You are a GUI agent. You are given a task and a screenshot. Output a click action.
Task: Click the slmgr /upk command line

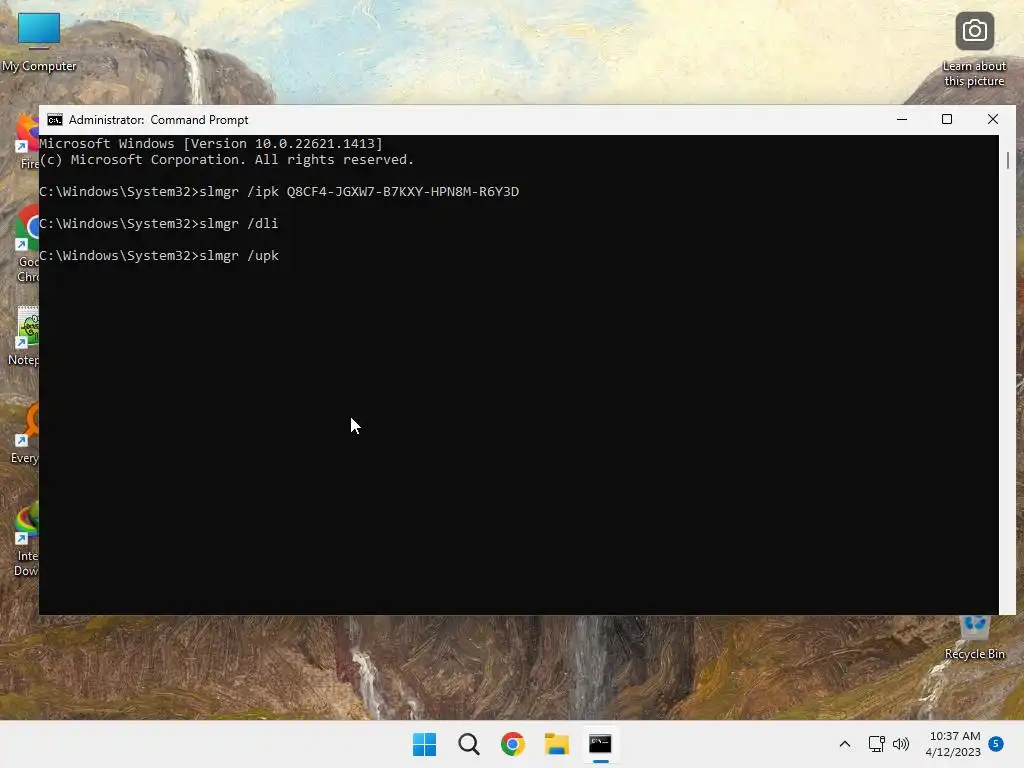(x=159, y=255)
